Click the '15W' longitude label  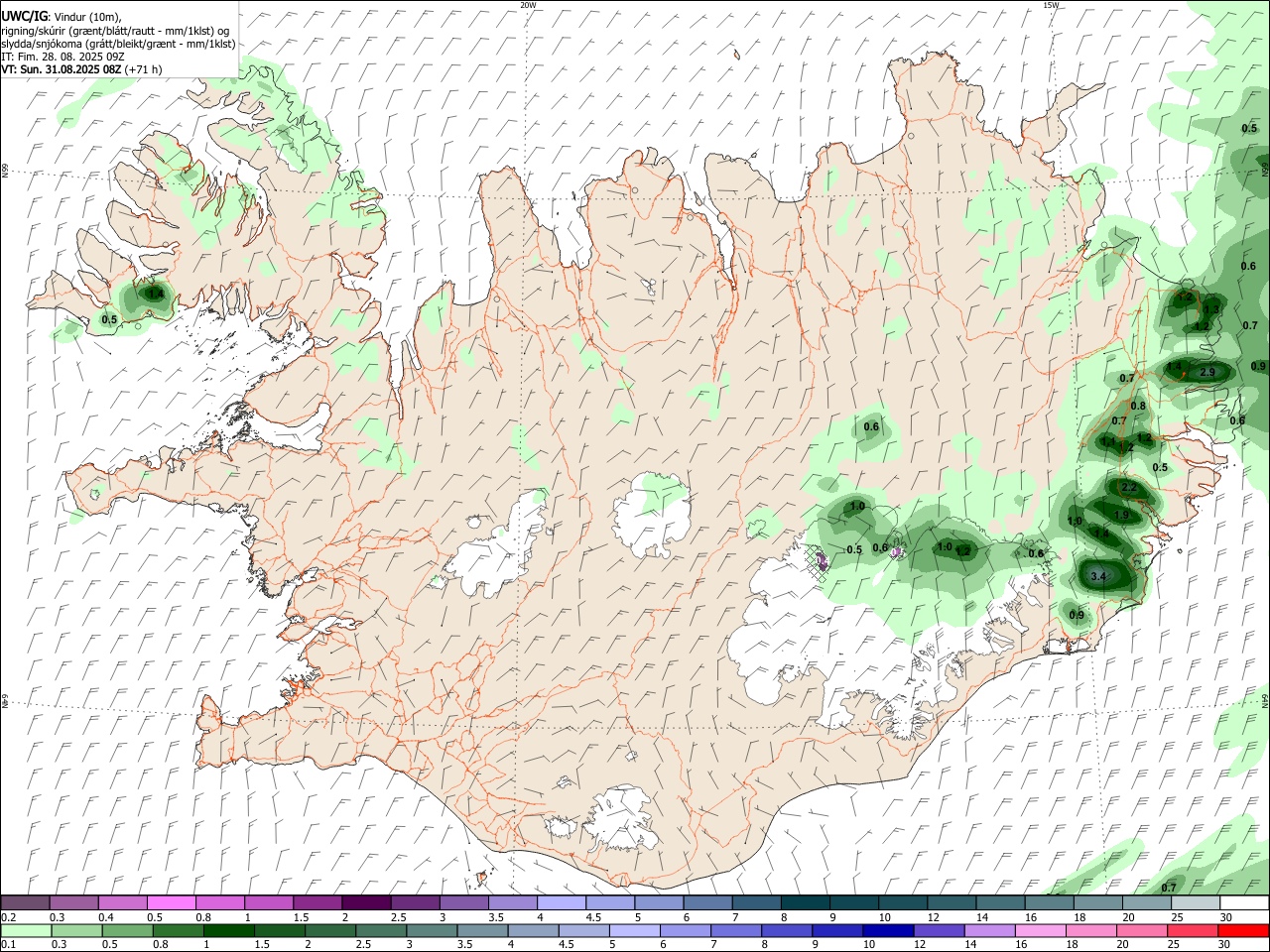click(x=1052, y=5)
